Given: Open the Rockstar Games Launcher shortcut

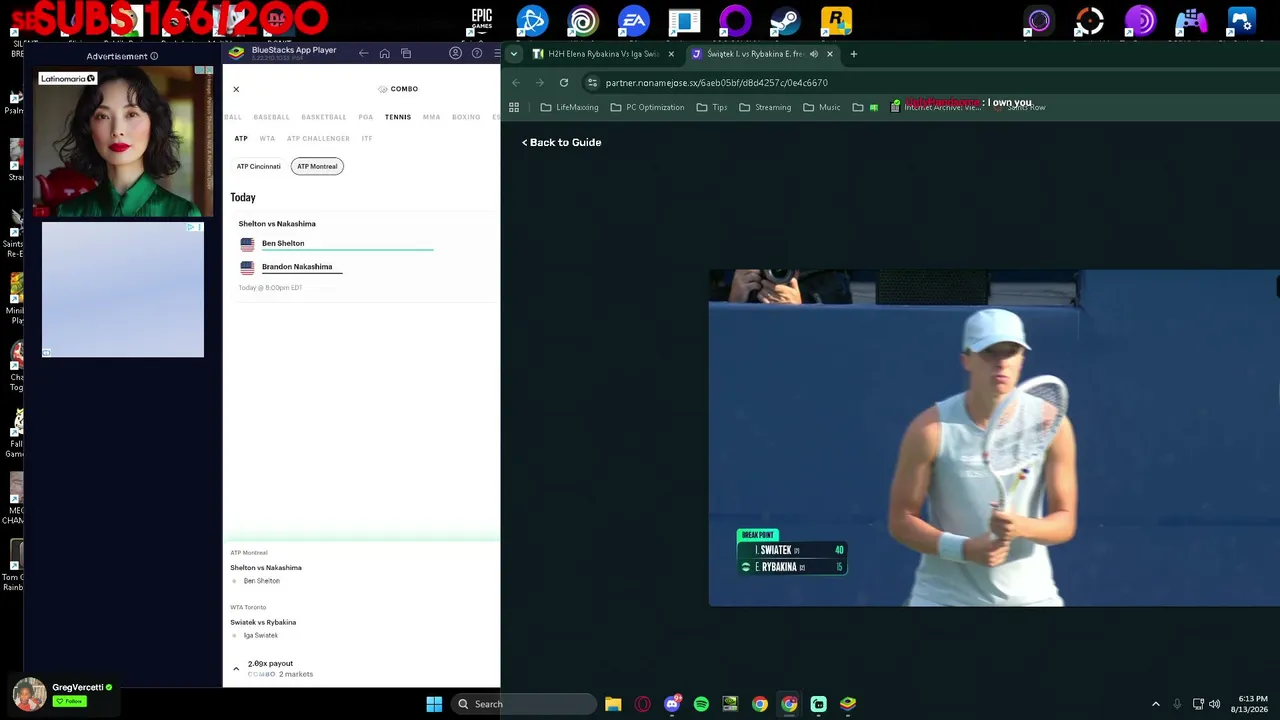Looking at the screenshot, I should coord(836,21).
